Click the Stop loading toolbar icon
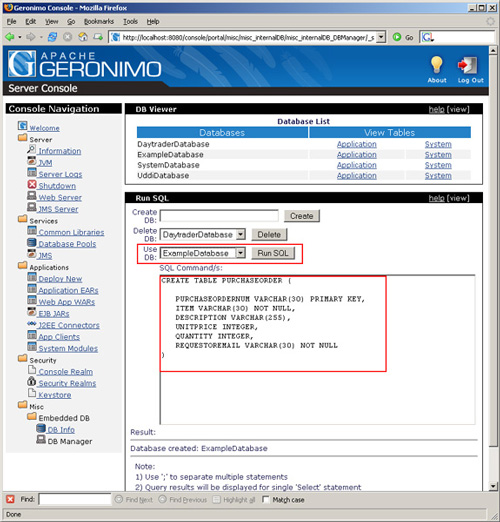The height and width of the screenshot is (522, 500). (x=68, y=37)
